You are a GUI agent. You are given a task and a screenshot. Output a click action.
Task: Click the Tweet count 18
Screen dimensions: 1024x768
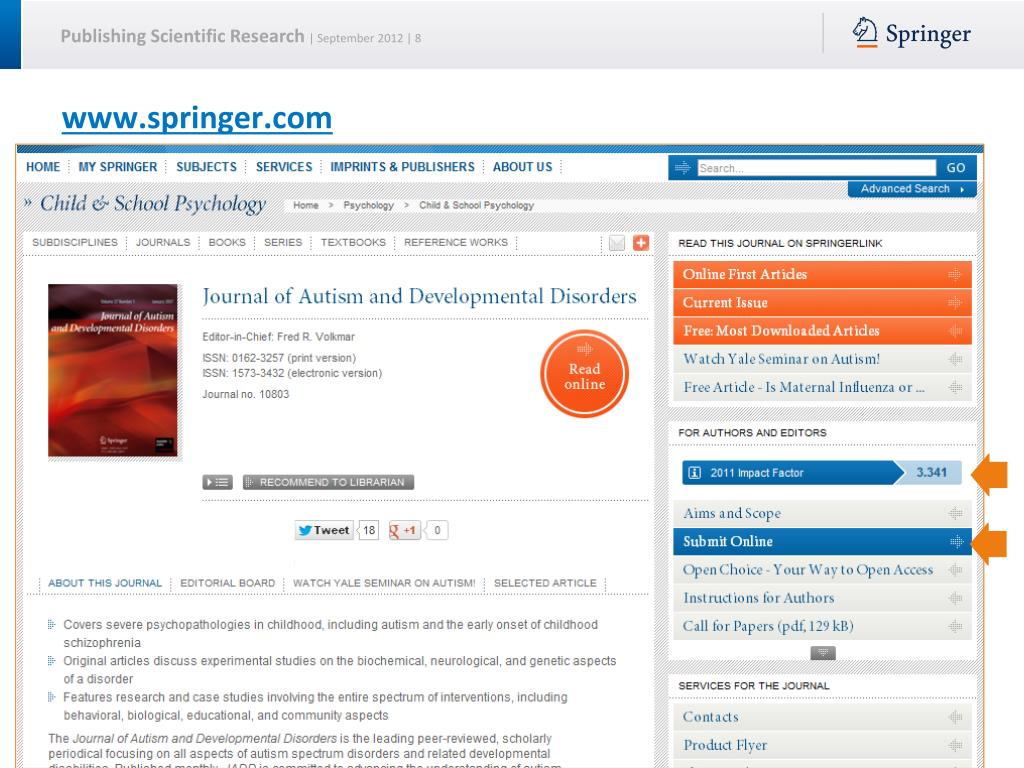tap(369, 530)
